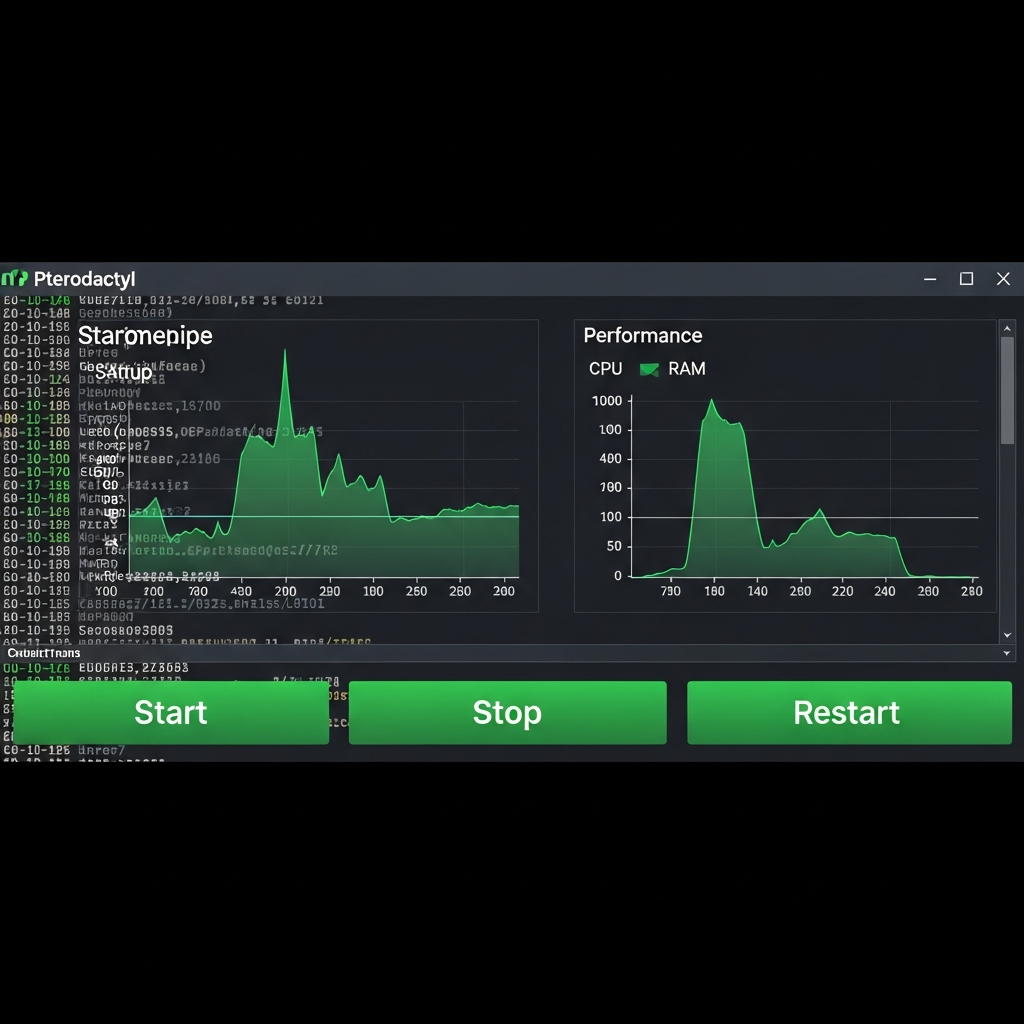Click the green RAM color swatch
Image resolution: width=1024 pixels, height=1024 pixels.
(x=651, y=368)
